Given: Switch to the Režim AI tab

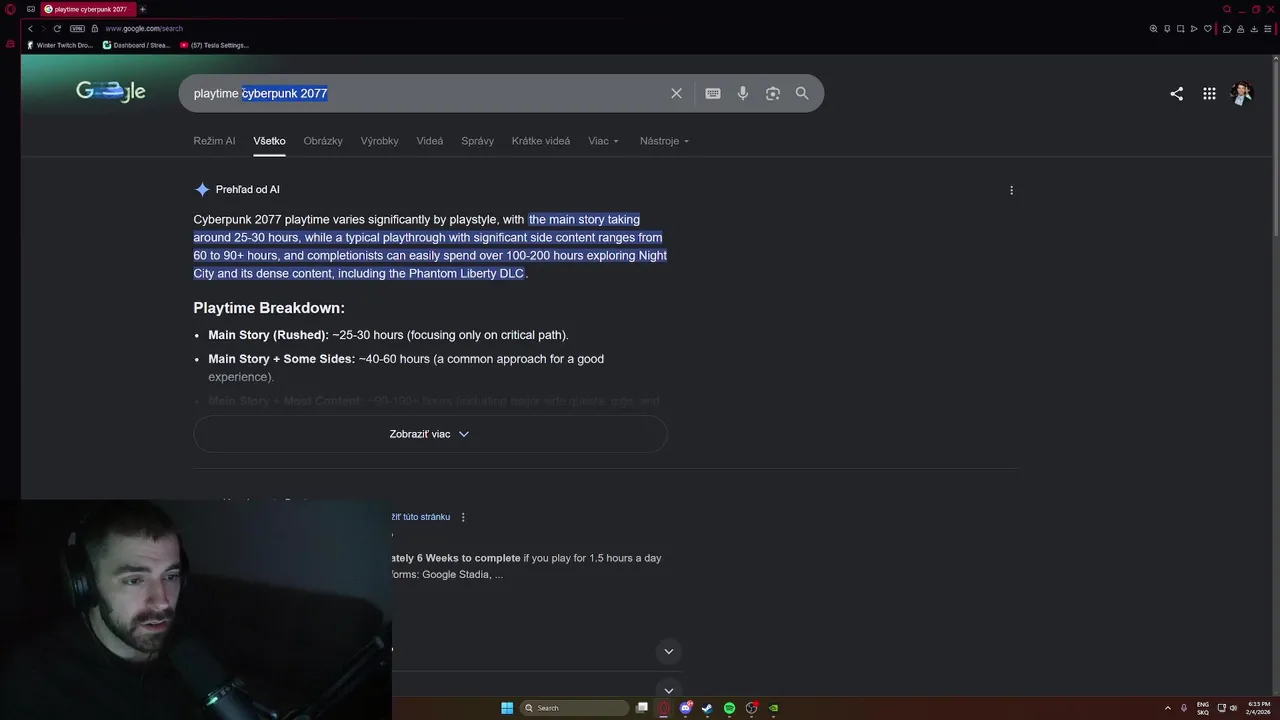Looking at the screenshot, I should tap(214, 141).
